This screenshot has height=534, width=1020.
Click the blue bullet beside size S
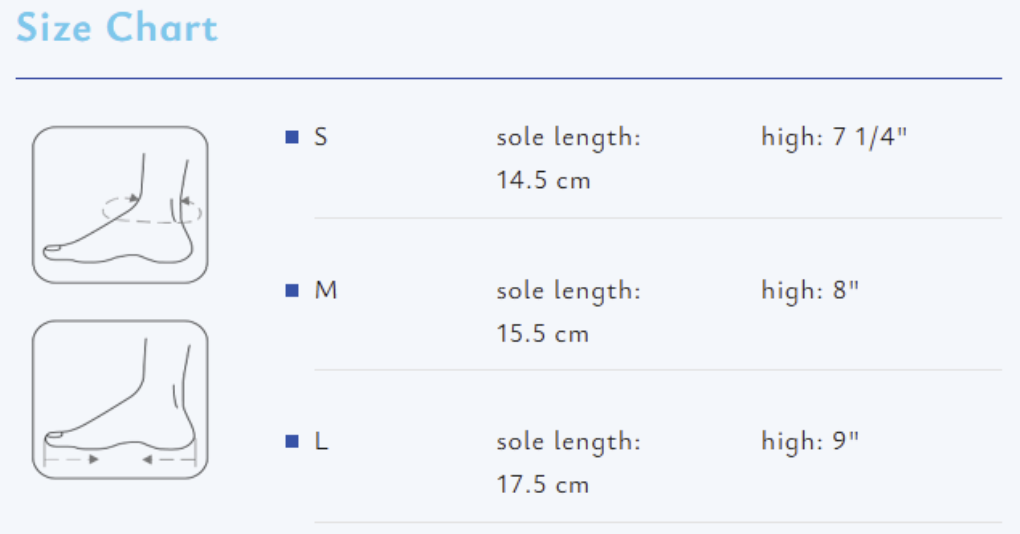pyautogui.click(x=292, y=137)
